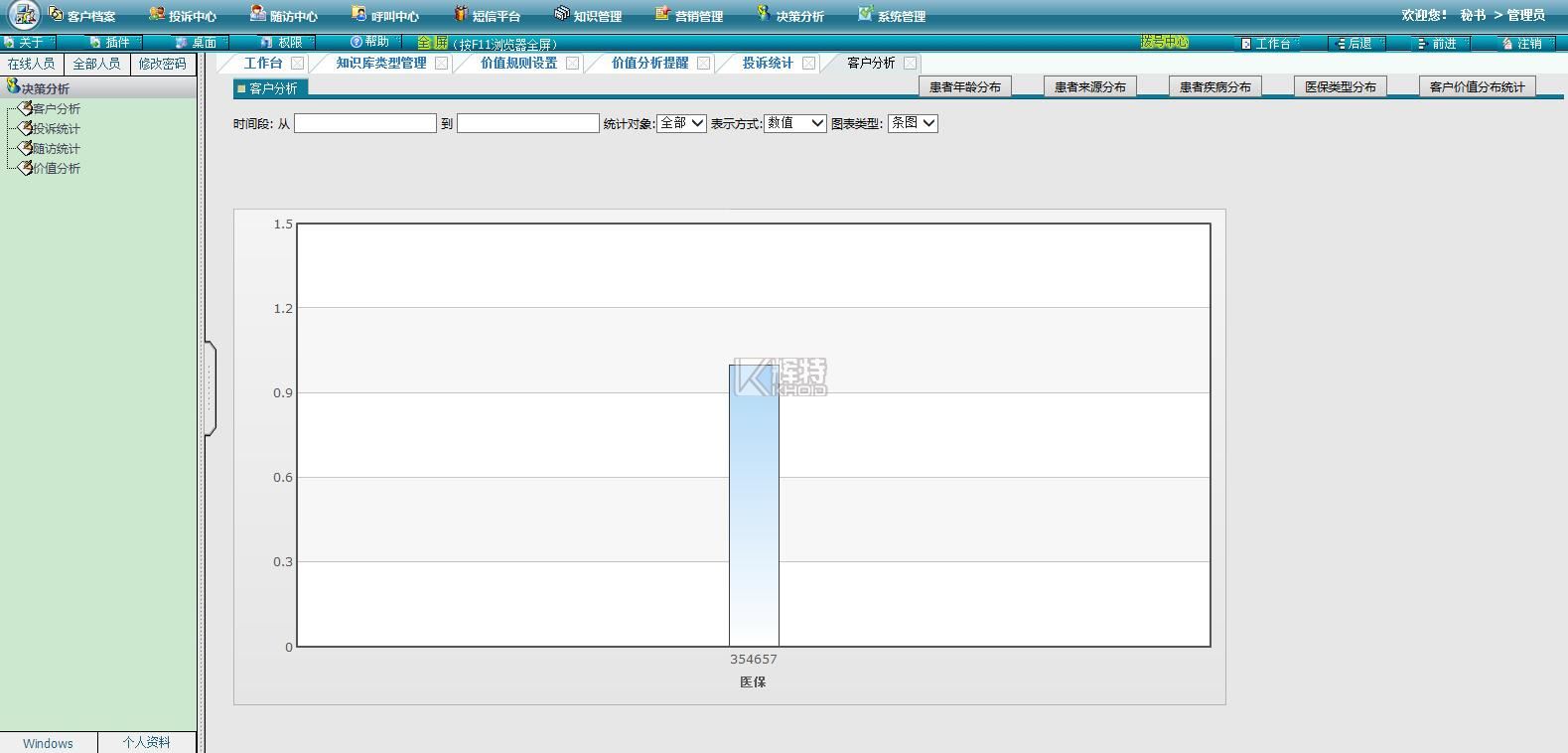Switch to the 全部人员 tab
Screen dimensions: 1568x753
tap(96, 64)
